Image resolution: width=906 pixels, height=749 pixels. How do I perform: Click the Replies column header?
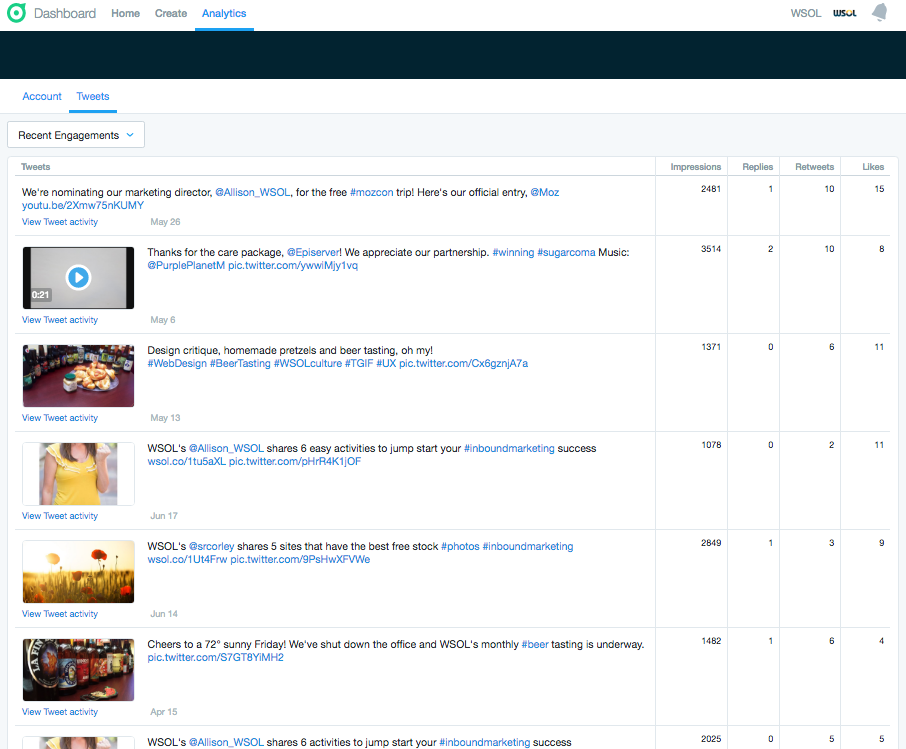point(758,167)
